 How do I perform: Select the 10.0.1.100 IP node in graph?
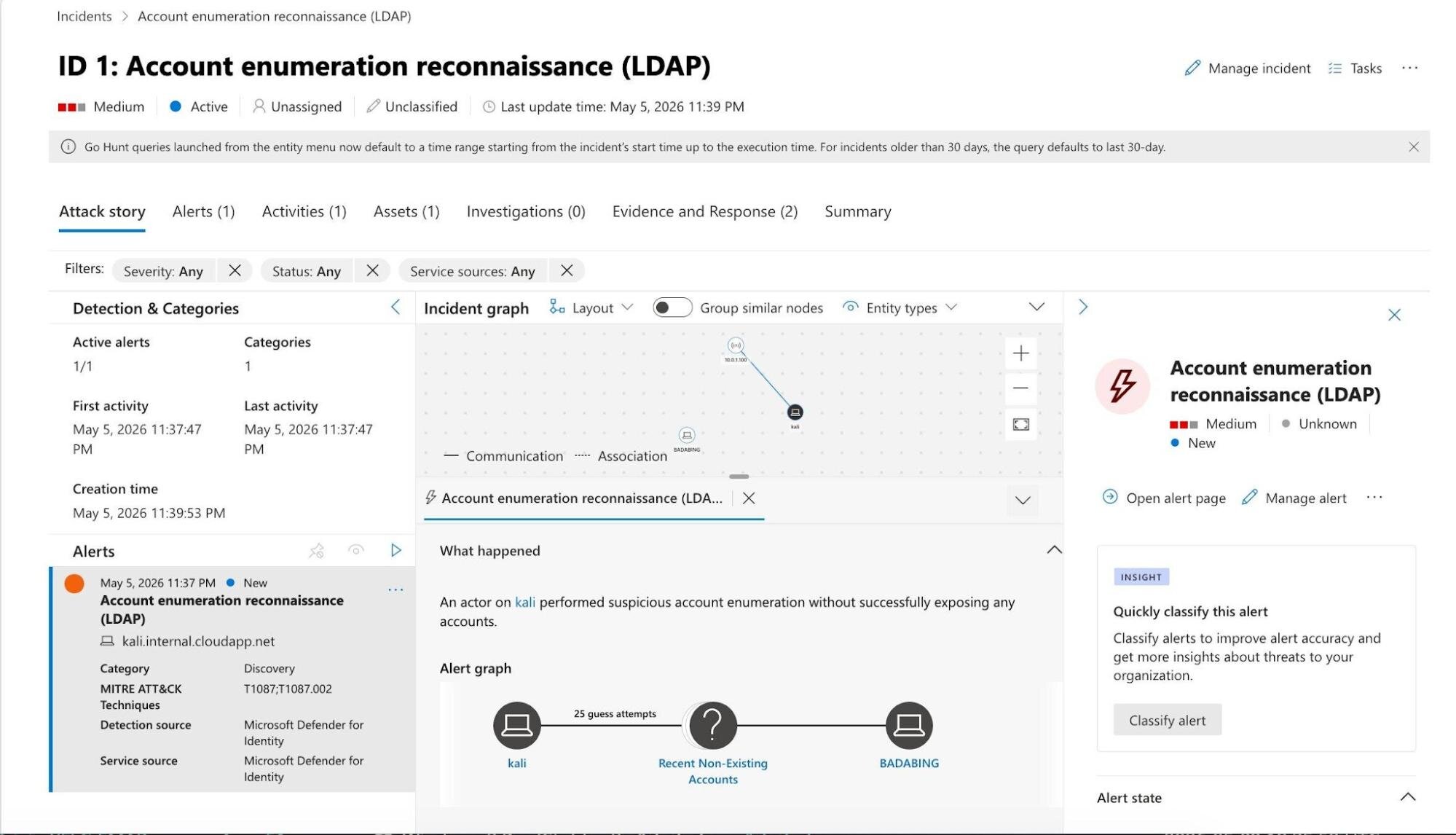point(736,345)
